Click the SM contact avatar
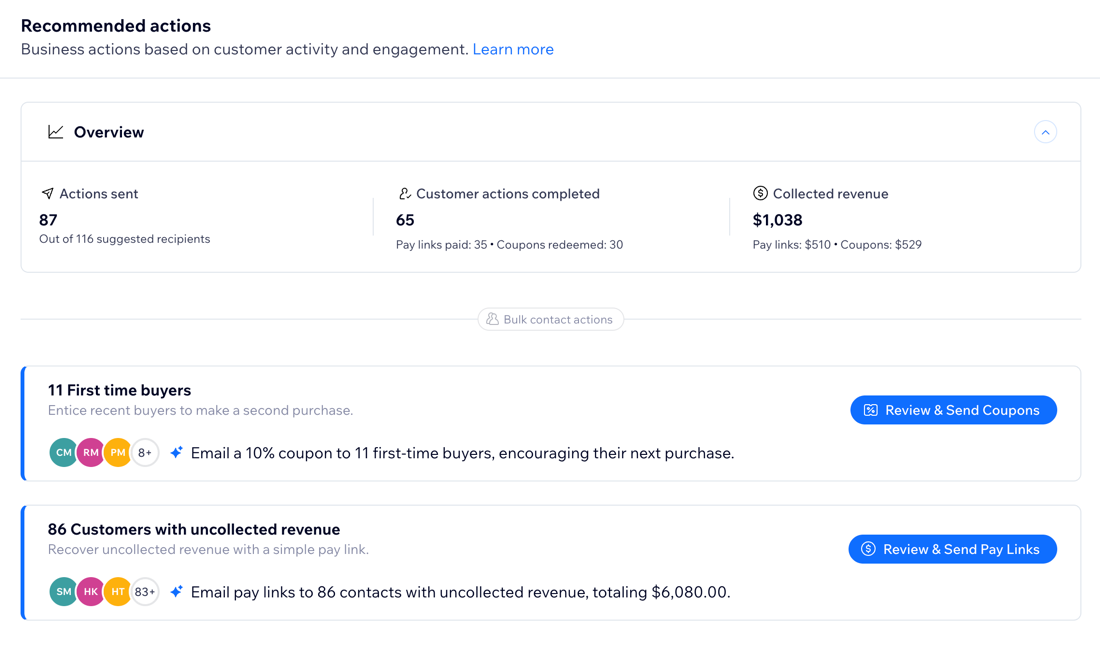The image size is (1100, 646). (x=63, y=591)
